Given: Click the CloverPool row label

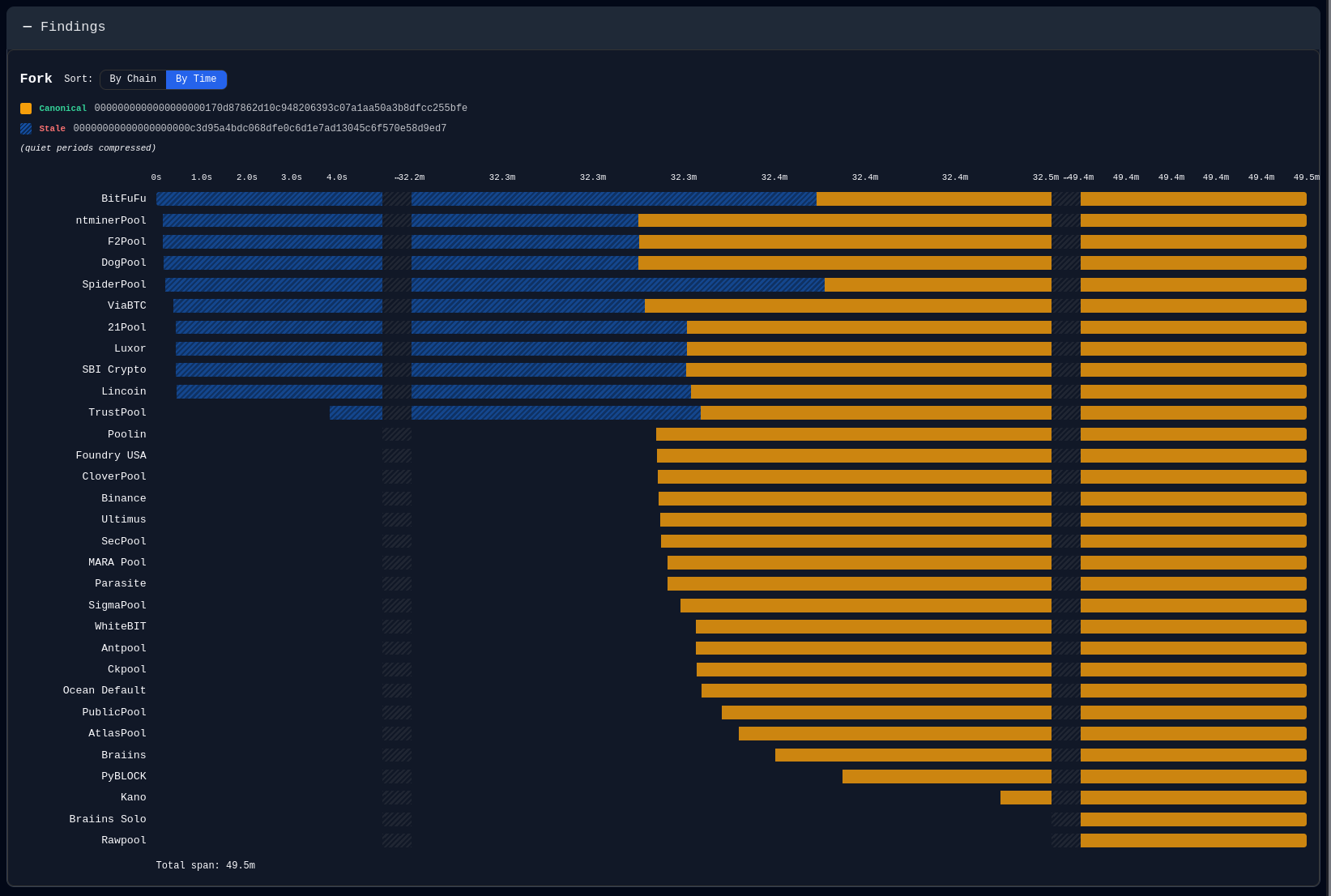Looking at the screenshot, I should (x=114, y=476).
